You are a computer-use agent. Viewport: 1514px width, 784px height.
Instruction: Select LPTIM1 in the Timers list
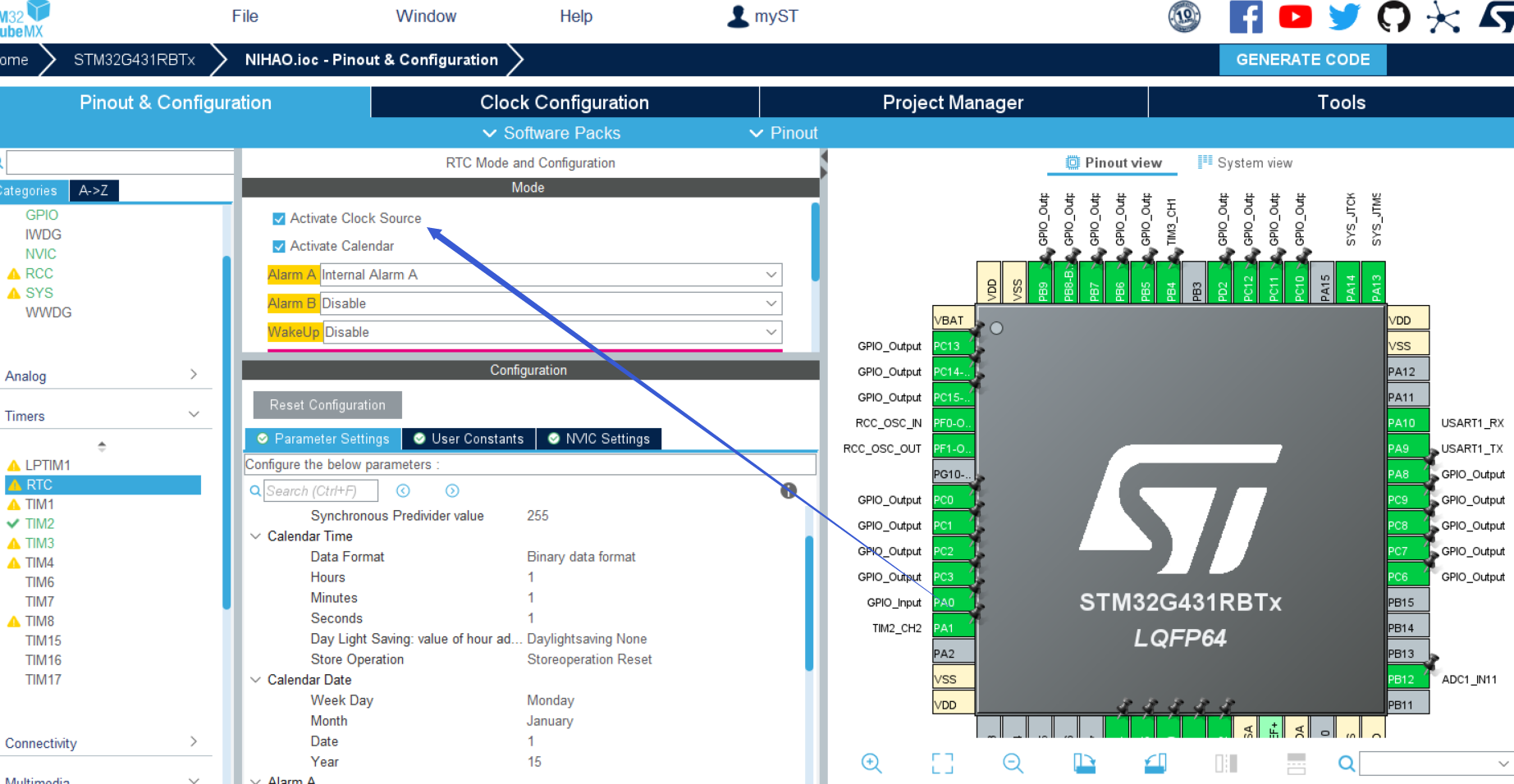click(48, 465)
